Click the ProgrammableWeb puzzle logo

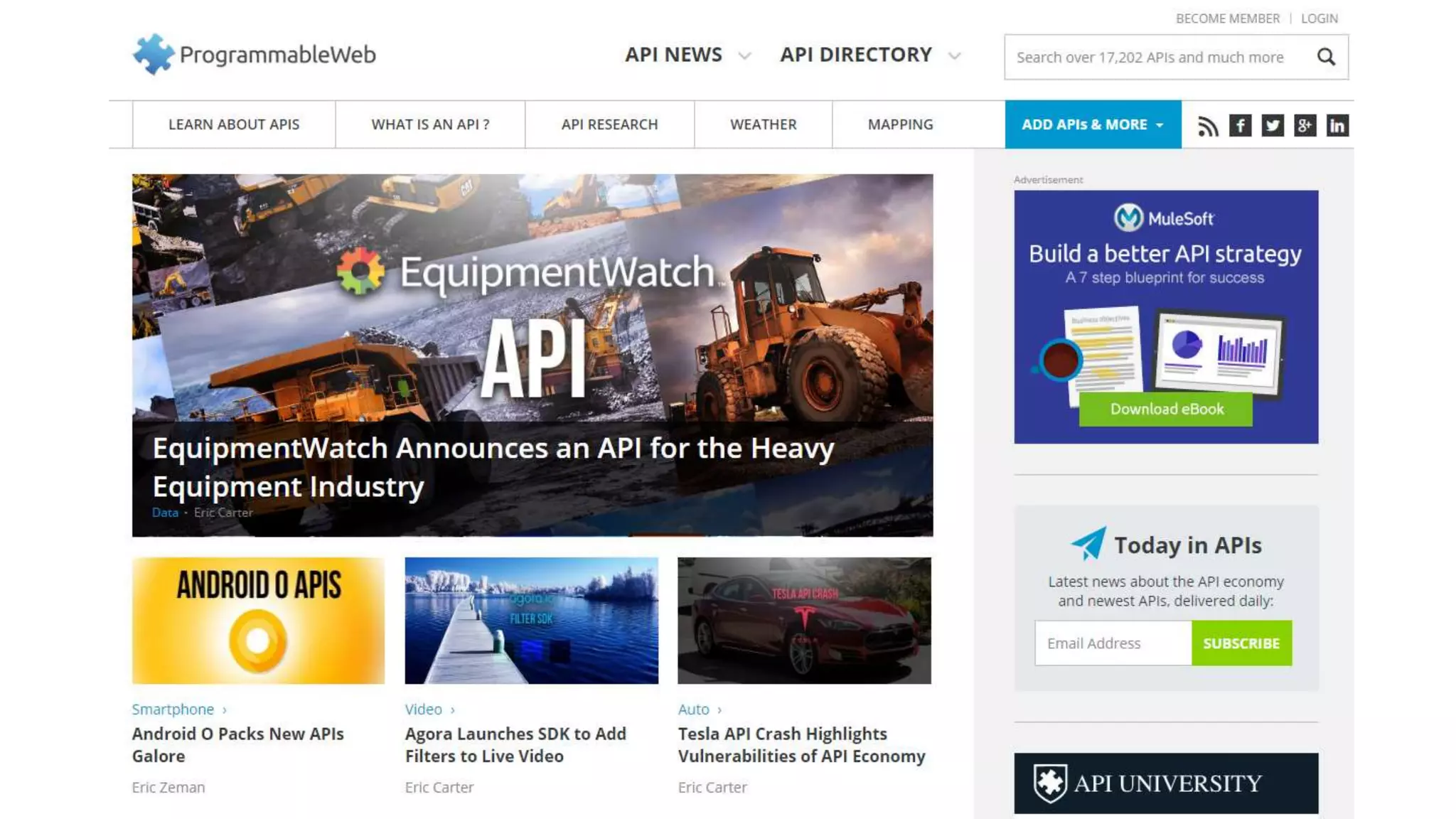[x=153, y=54]
